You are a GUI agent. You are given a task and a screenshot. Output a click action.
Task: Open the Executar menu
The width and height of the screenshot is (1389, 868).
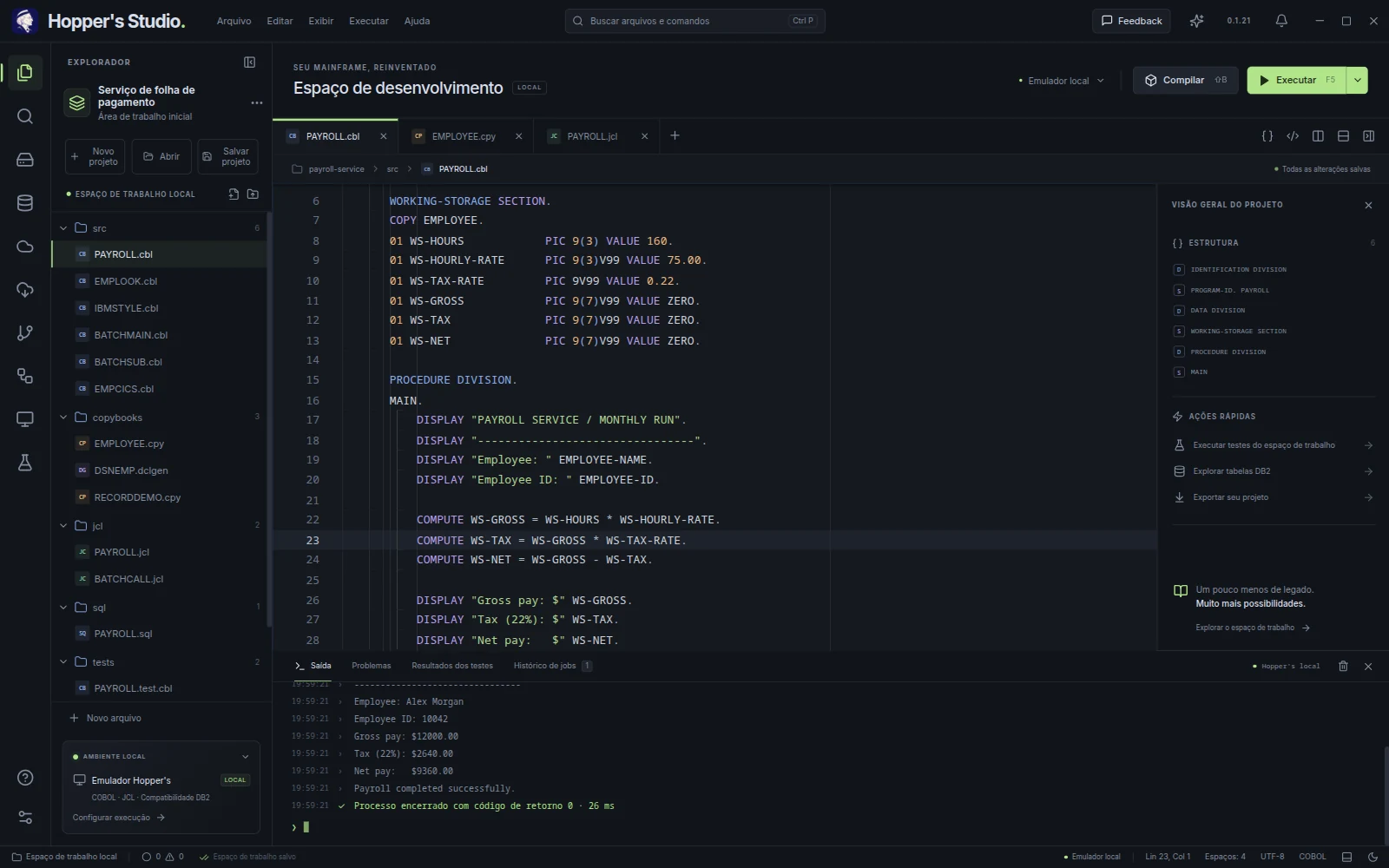[368, 21]
